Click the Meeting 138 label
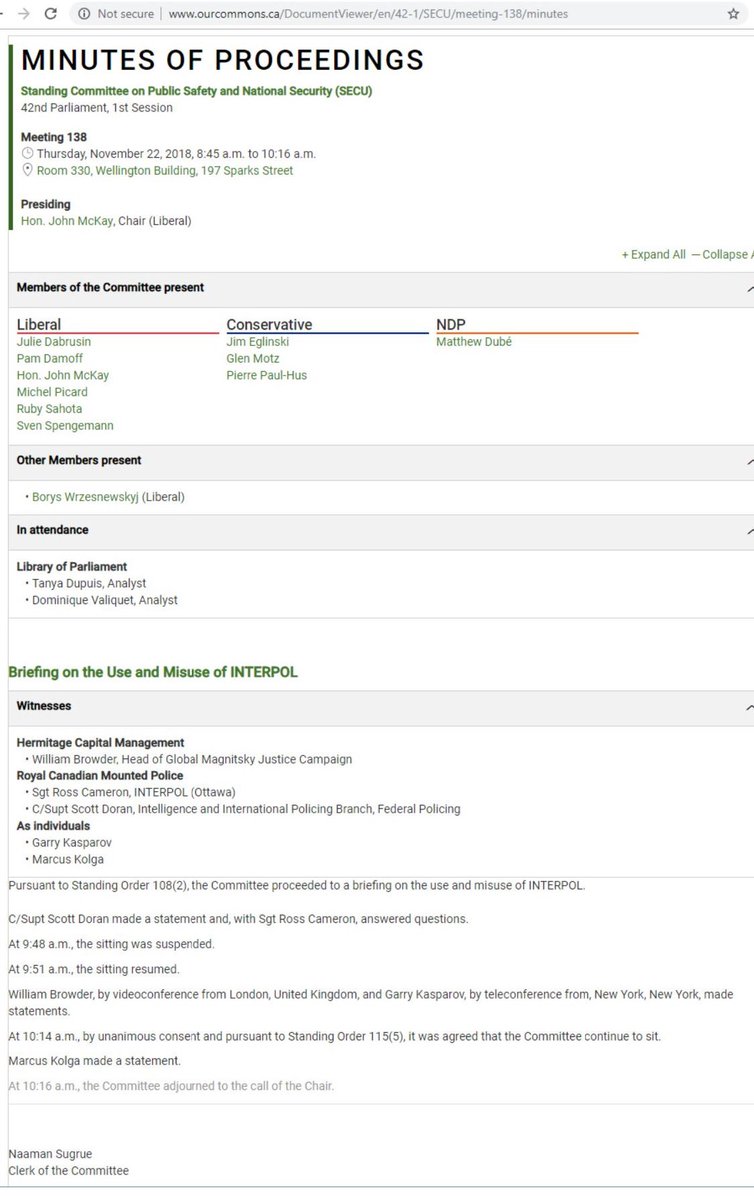Viewport: 754px width, 1200px height. (x=54, y=137)
